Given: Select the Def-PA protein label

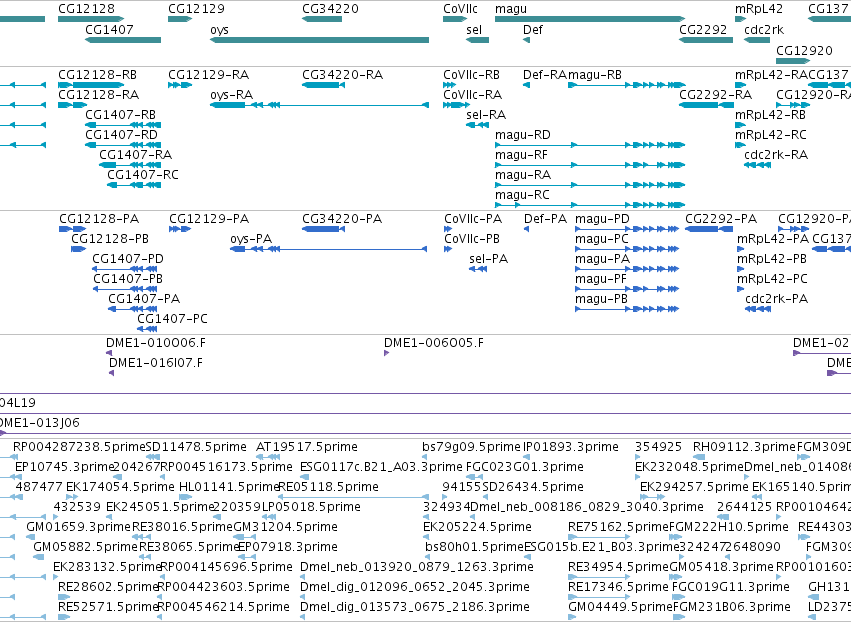Looking at the screenshot, I should tap(545, 219).
